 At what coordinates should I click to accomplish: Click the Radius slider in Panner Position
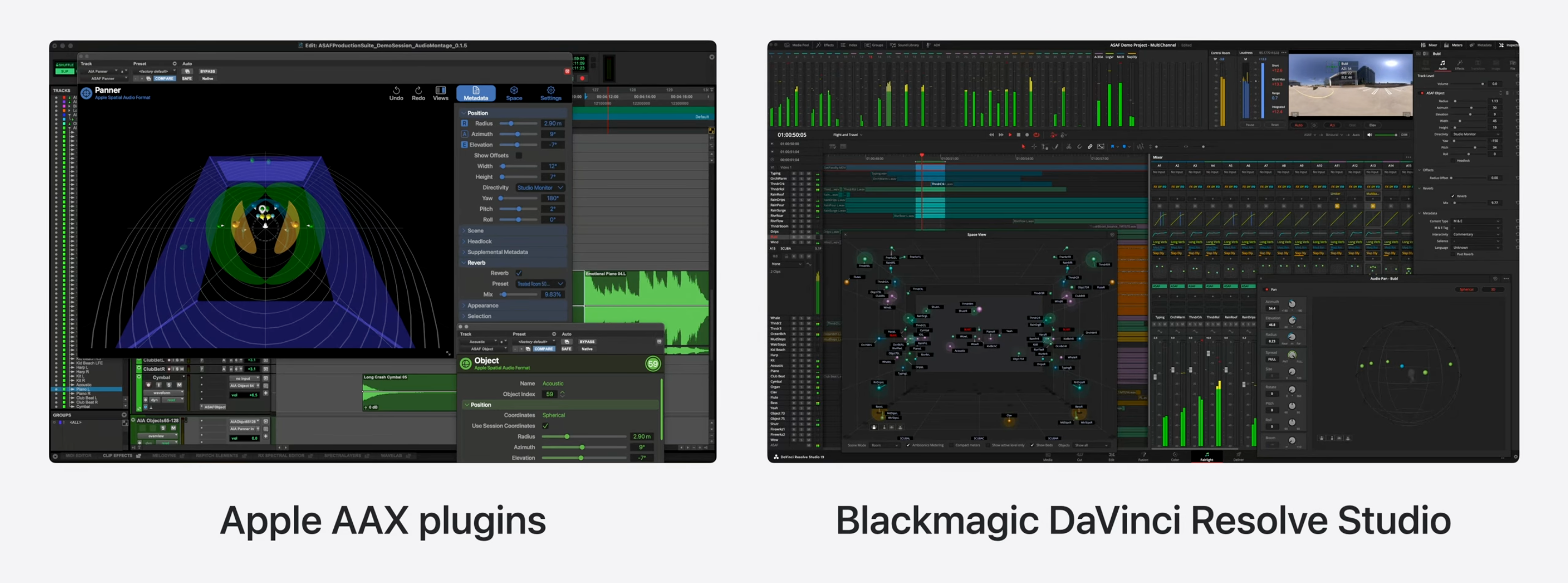518,124
